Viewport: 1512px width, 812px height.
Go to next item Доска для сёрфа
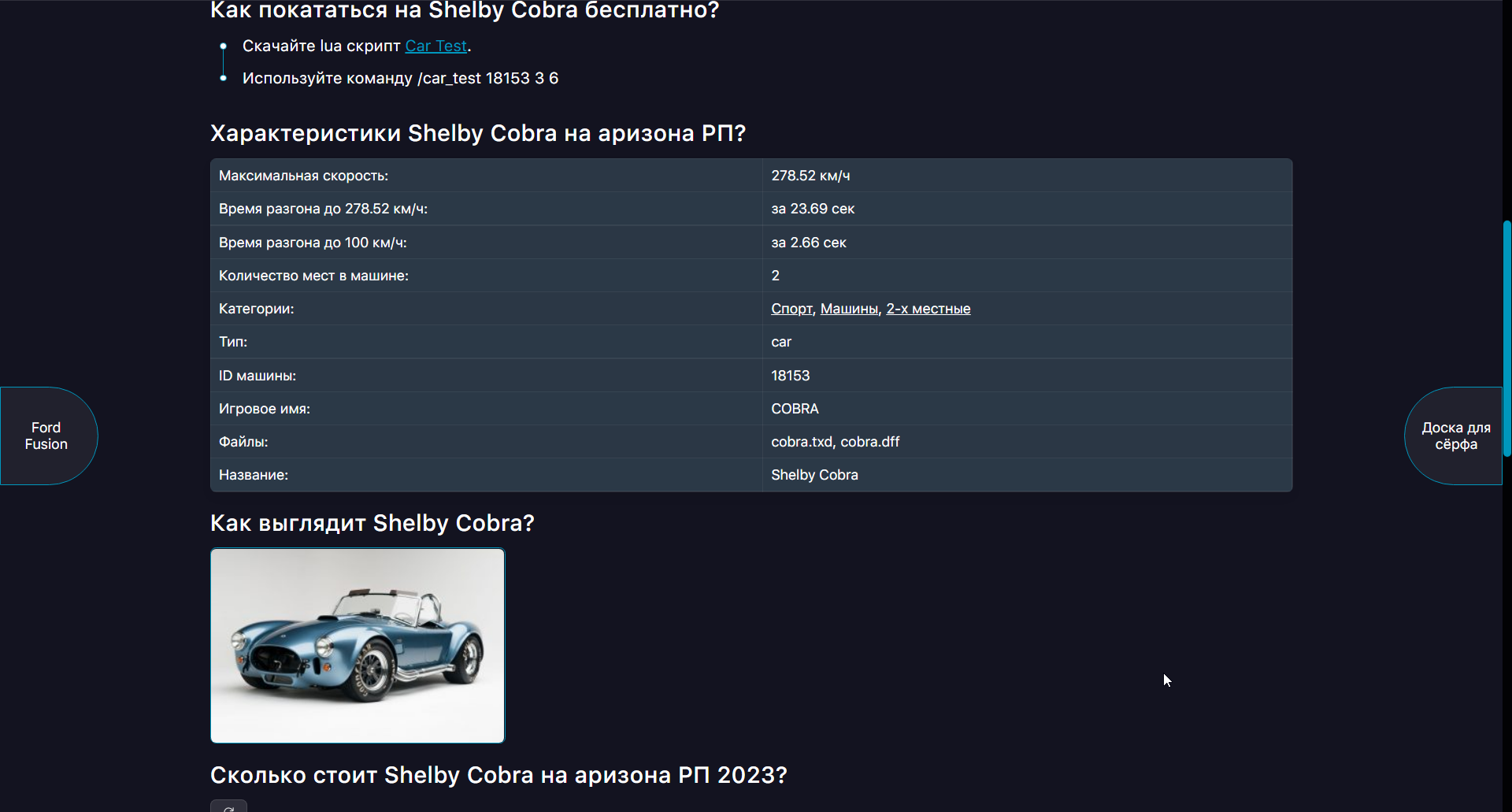[1455, 436]
